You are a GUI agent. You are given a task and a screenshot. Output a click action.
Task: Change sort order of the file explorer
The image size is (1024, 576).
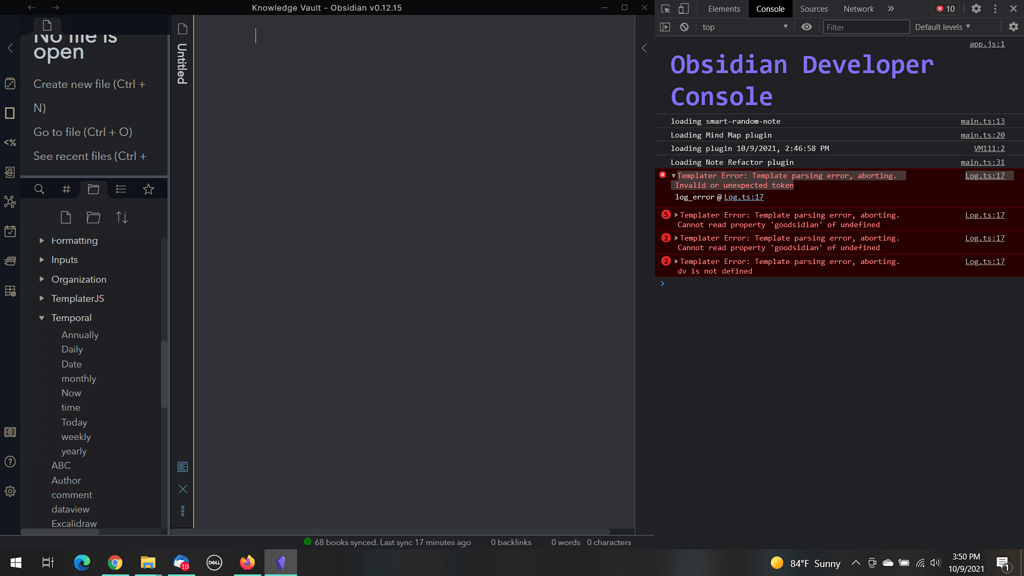(x=121, y=216)
